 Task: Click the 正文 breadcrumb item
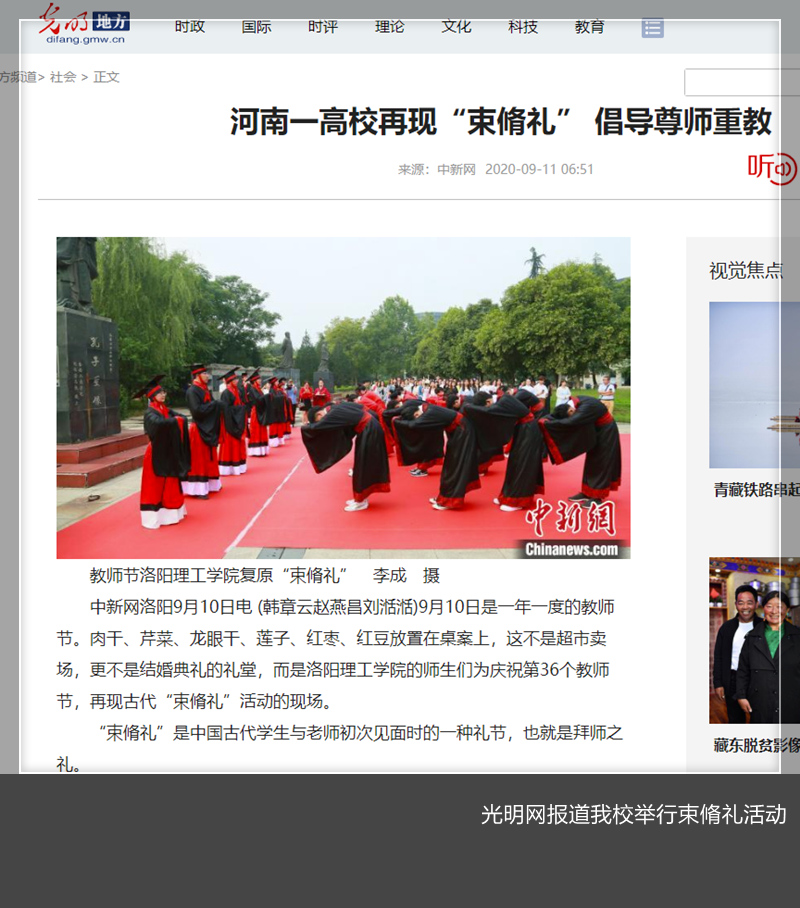(x=106, y=77)
